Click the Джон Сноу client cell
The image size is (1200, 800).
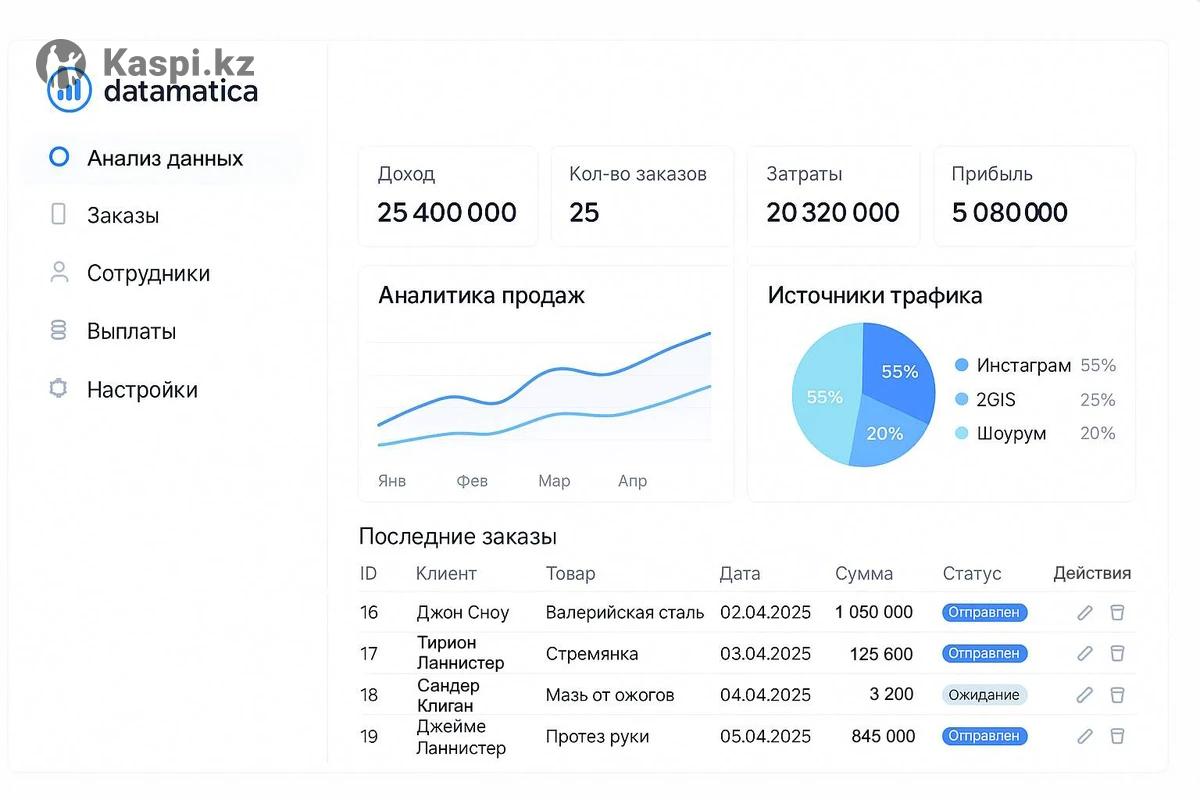tap(463, 613)
